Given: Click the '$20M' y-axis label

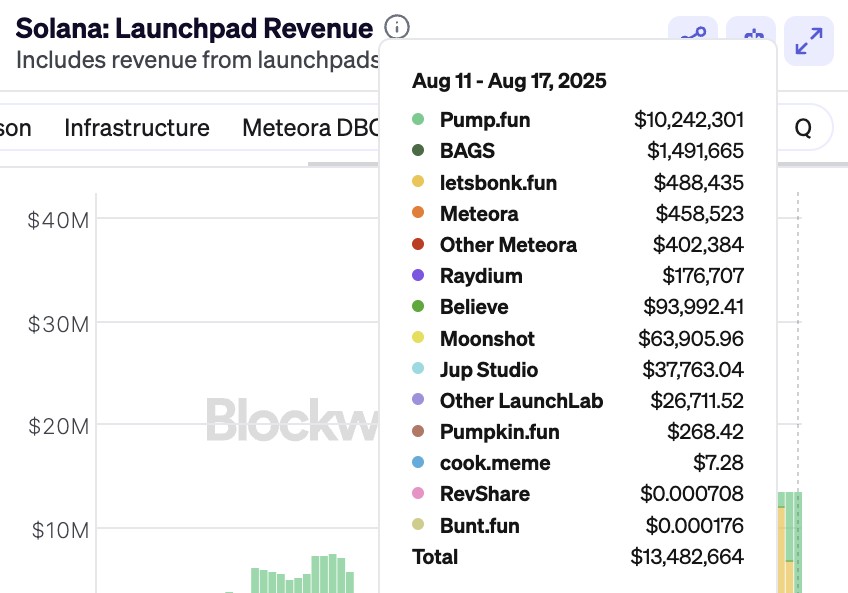Looking at the screenshot, I should click(58, 427).
